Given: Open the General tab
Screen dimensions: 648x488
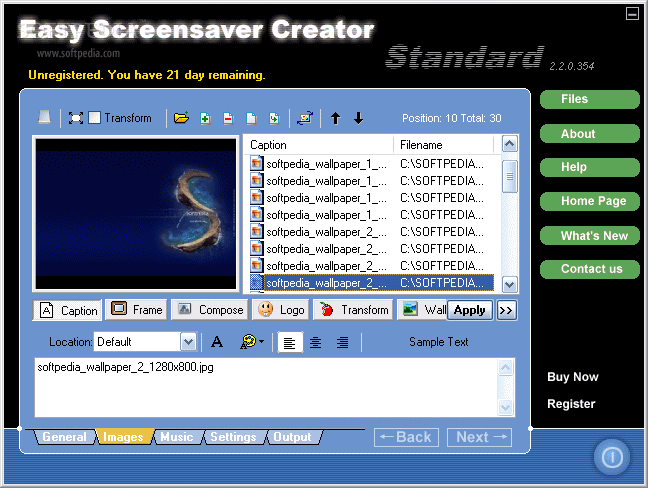Looking at the screenshot, I should (x=64, y=437).
